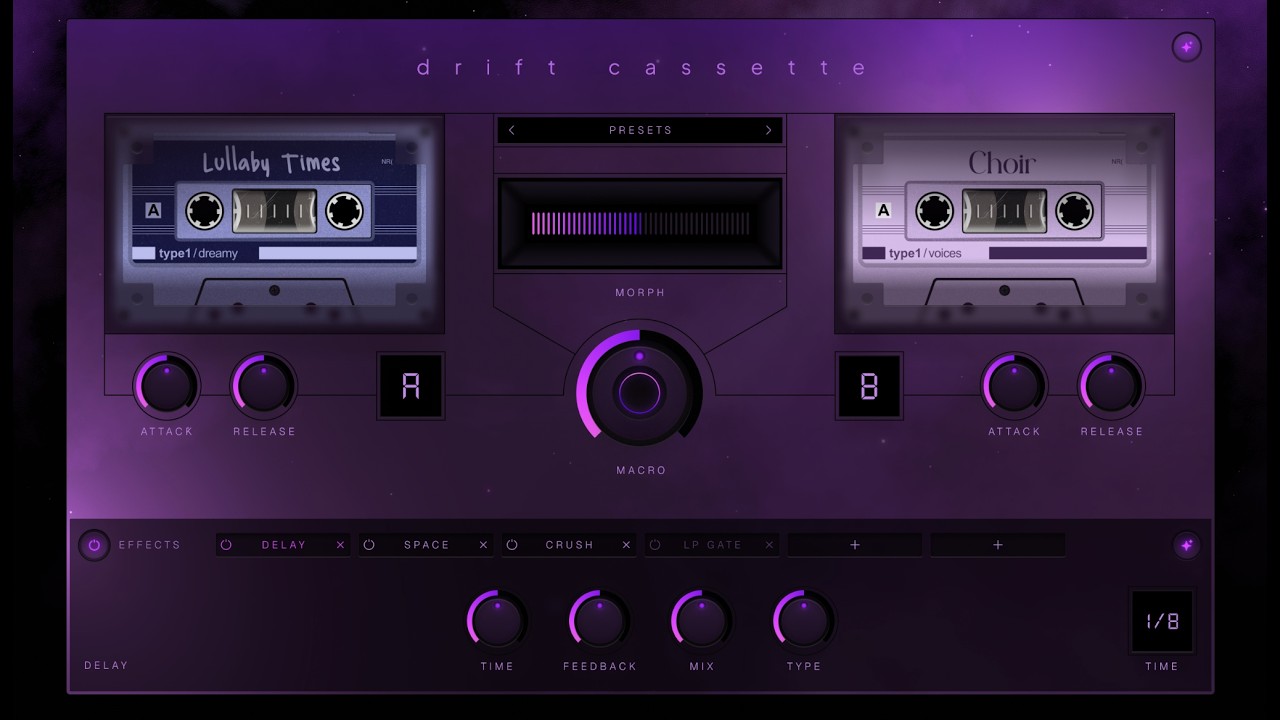Toggle LP GATE effect power
Viewport: 1280px width, 720px height.
tap(655, 545)
